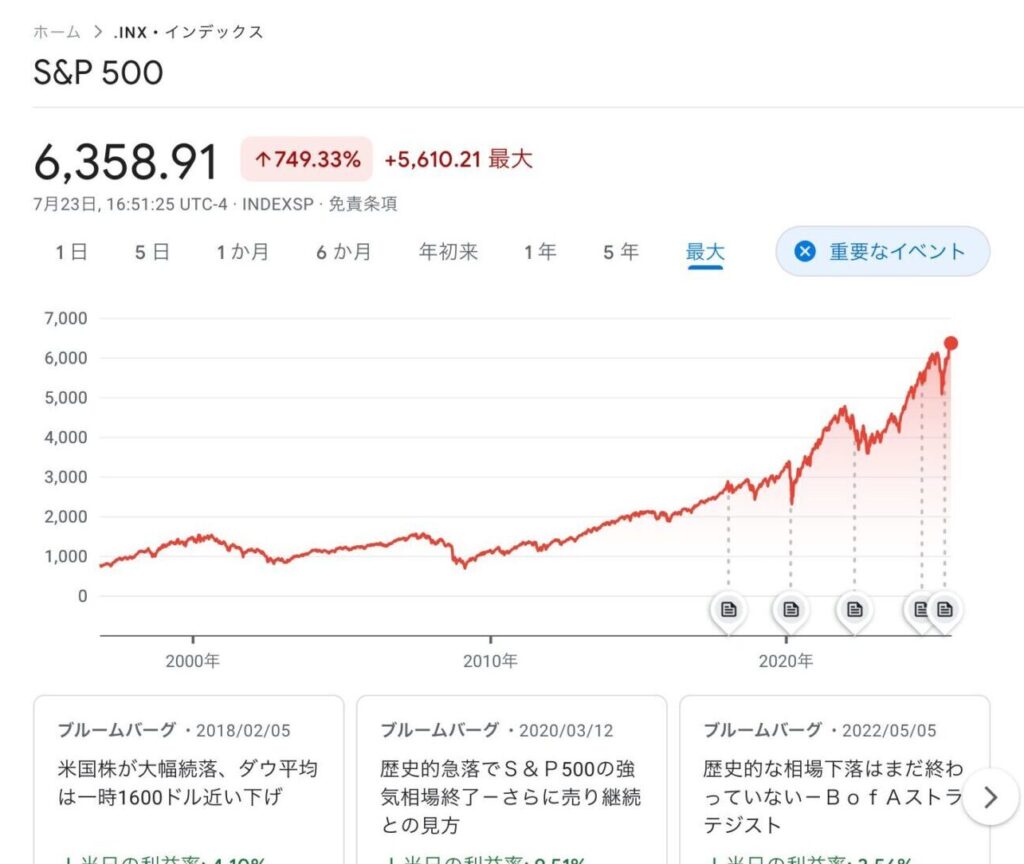This screenshot has width=1024, height=864.
Task: Select the 年初来 year-to-date tab
Action: (x=449, y=252)
